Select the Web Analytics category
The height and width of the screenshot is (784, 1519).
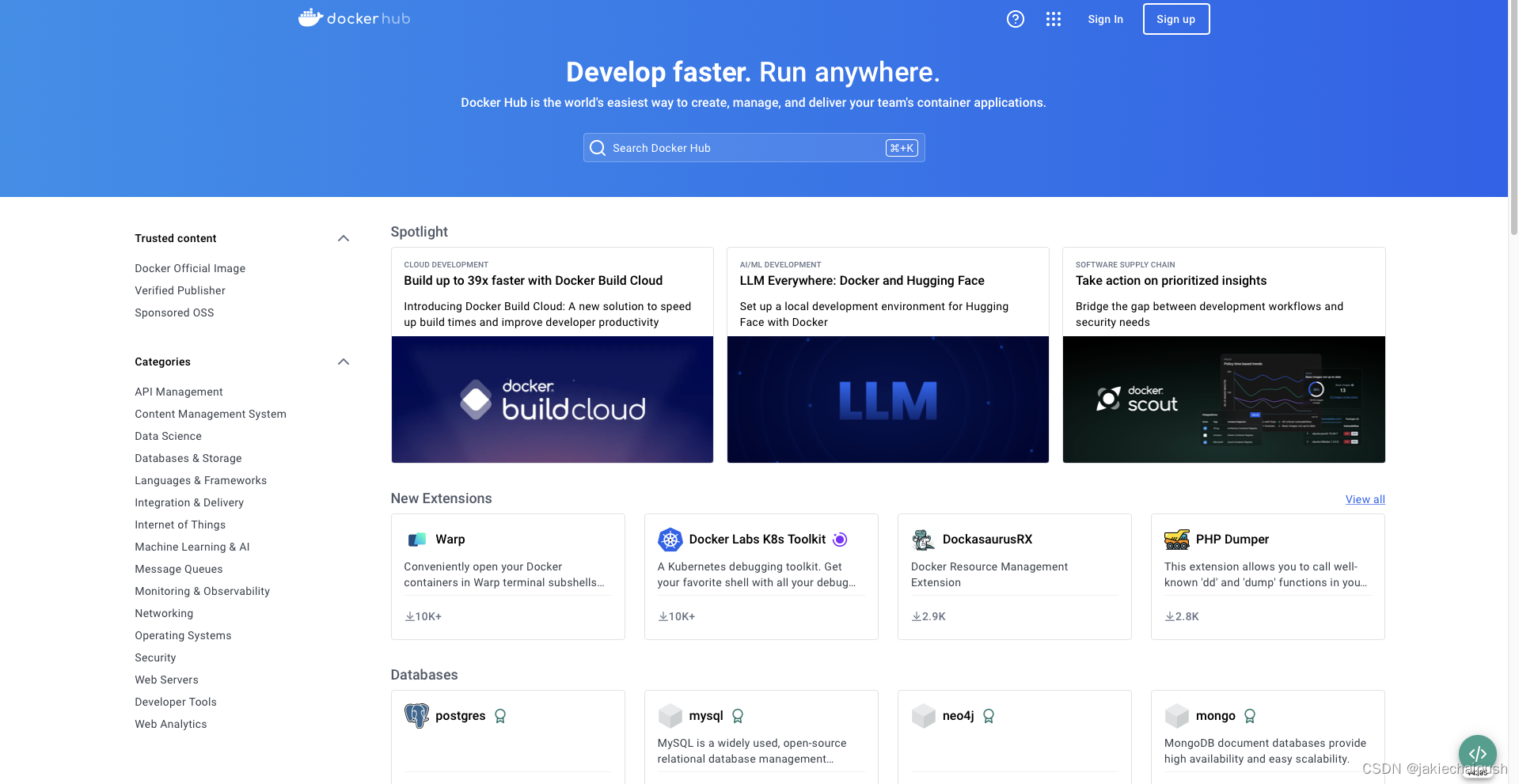pos(171,724)
